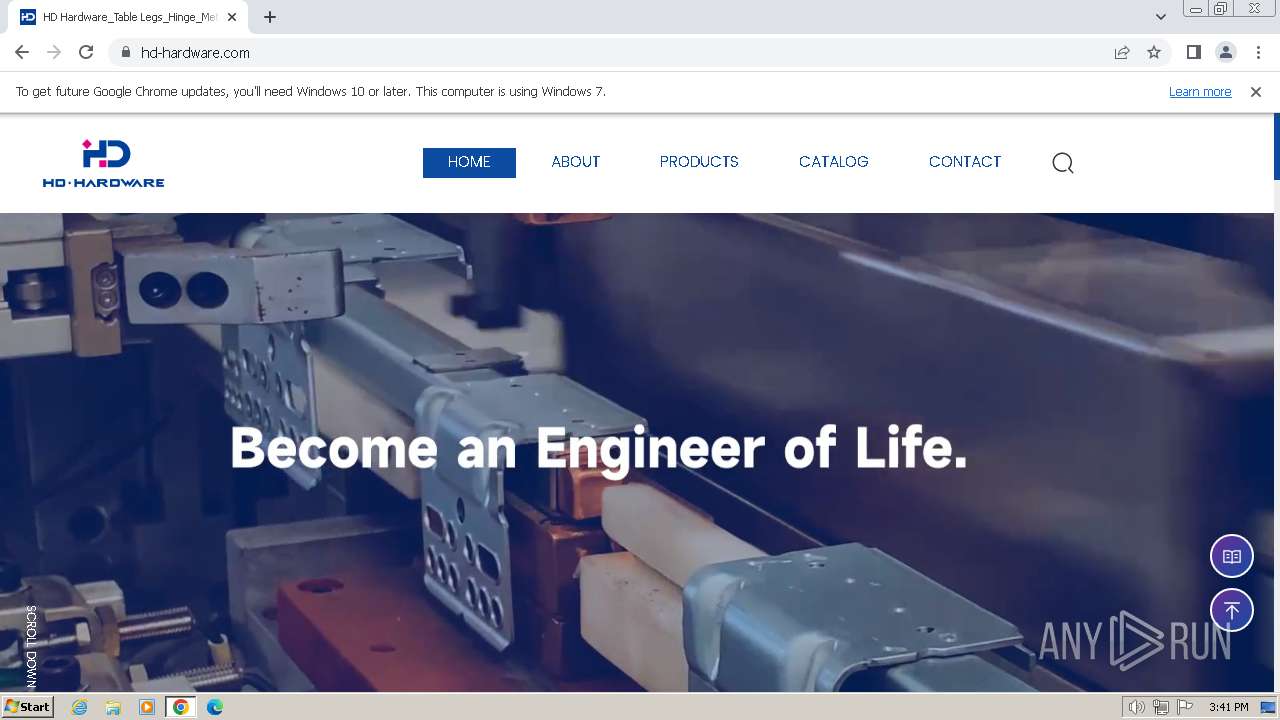Click the browser forward arrow
1280x720 pixels.
pyautogui.click(x=54, y=53)
